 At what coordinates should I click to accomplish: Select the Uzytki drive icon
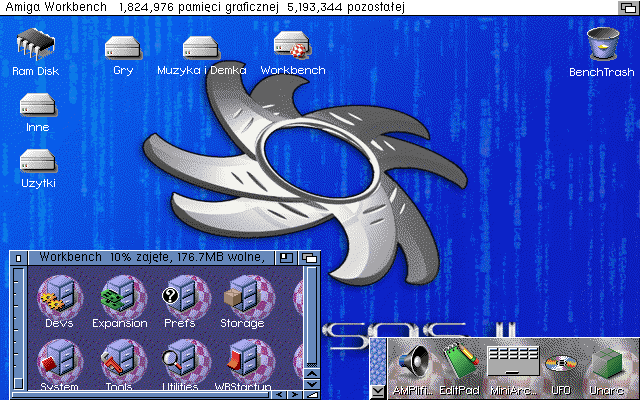(37, 160)
